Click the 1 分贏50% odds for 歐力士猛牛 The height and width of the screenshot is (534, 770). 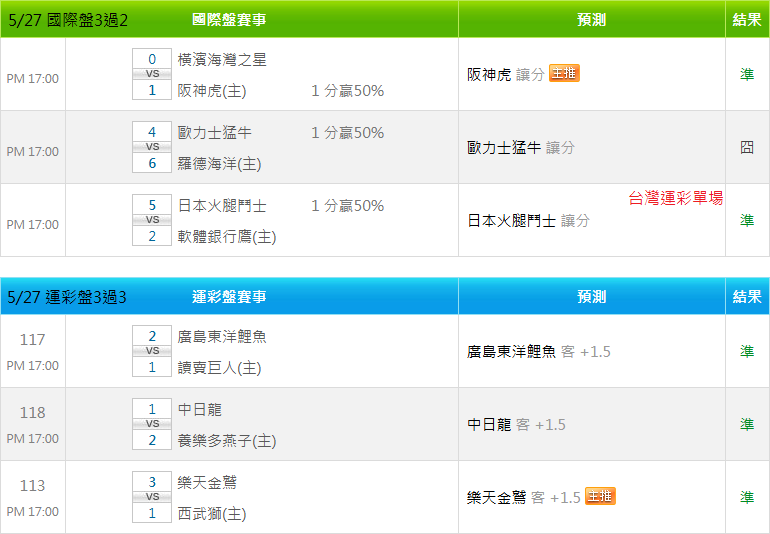tap(348, 133)
